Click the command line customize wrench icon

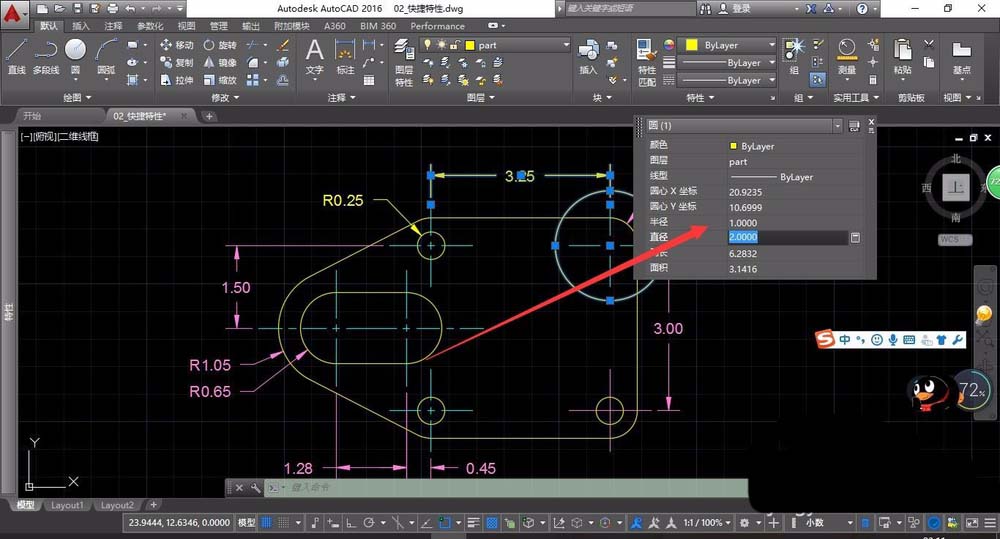coord(255,488)
